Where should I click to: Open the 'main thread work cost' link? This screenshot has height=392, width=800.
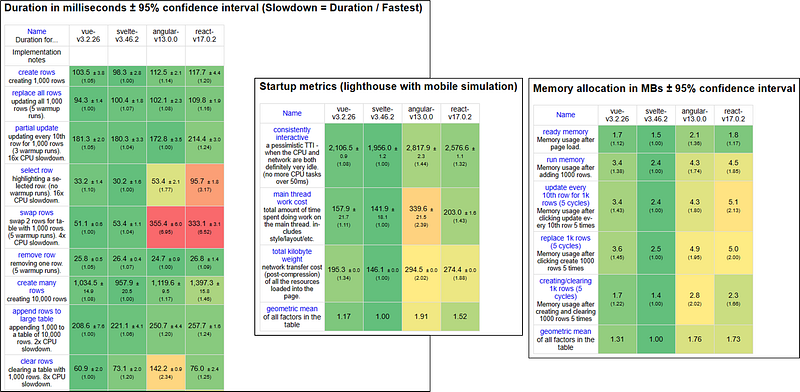[x=292, y=198]
